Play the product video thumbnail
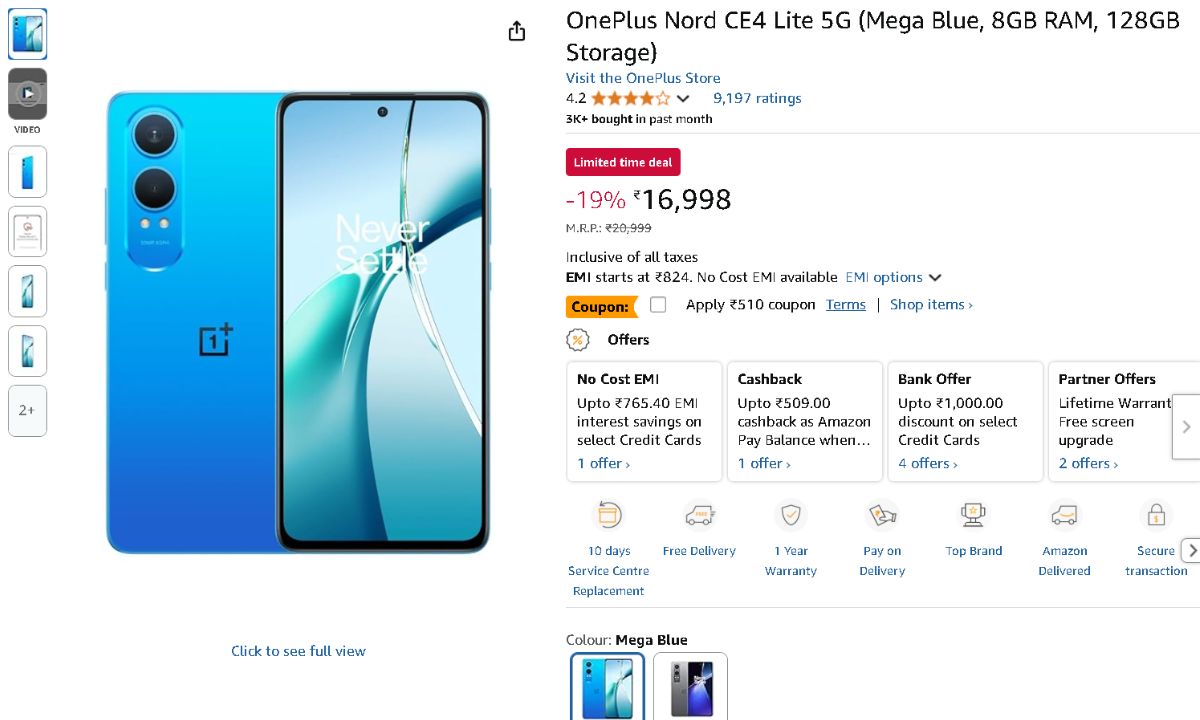The height and width of the screenshot is (720, 1200). (x=28, y=94)
